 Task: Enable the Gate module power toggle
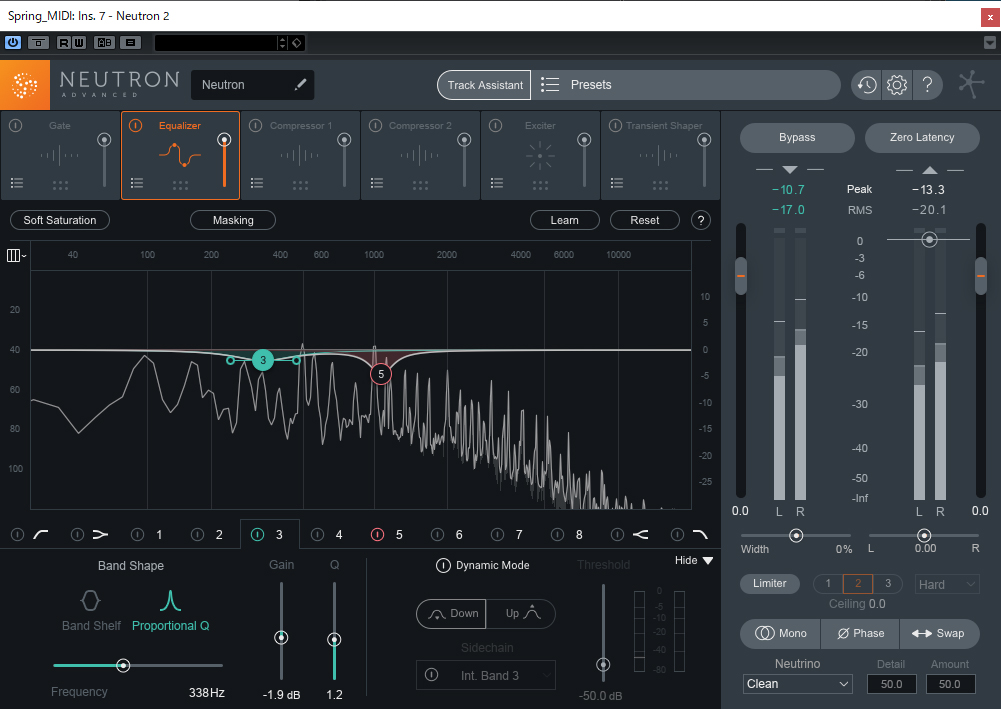pyautogui.click(x=16, y=126)
